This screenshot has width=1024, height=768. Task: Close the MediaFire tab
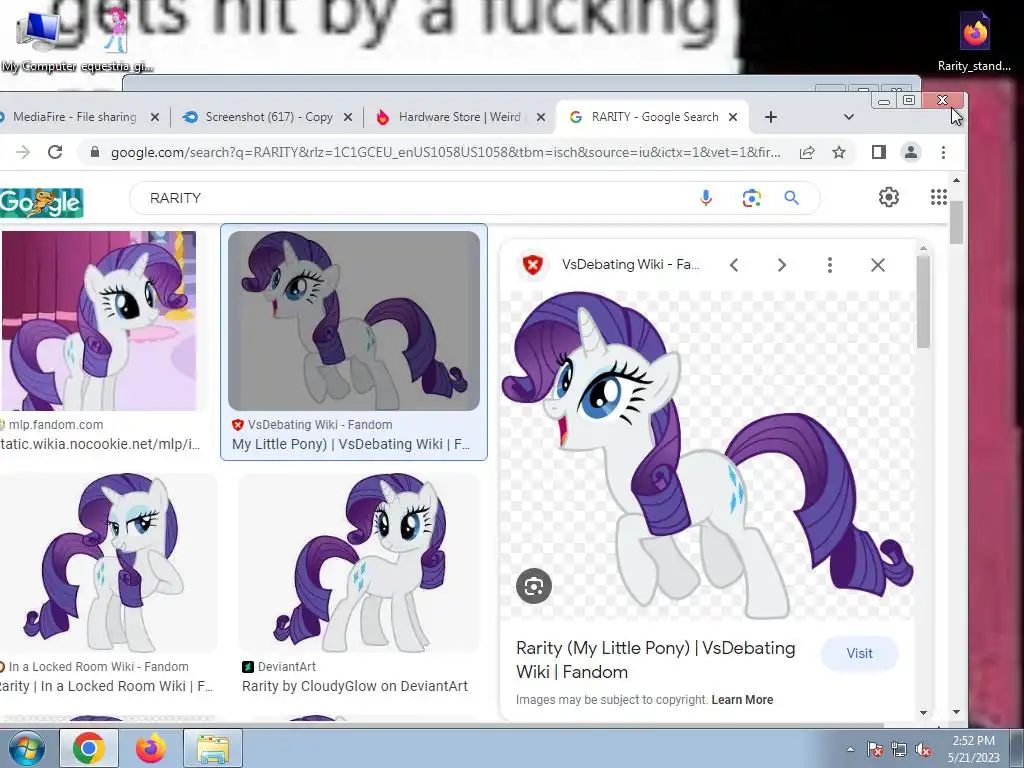[155, 117]
